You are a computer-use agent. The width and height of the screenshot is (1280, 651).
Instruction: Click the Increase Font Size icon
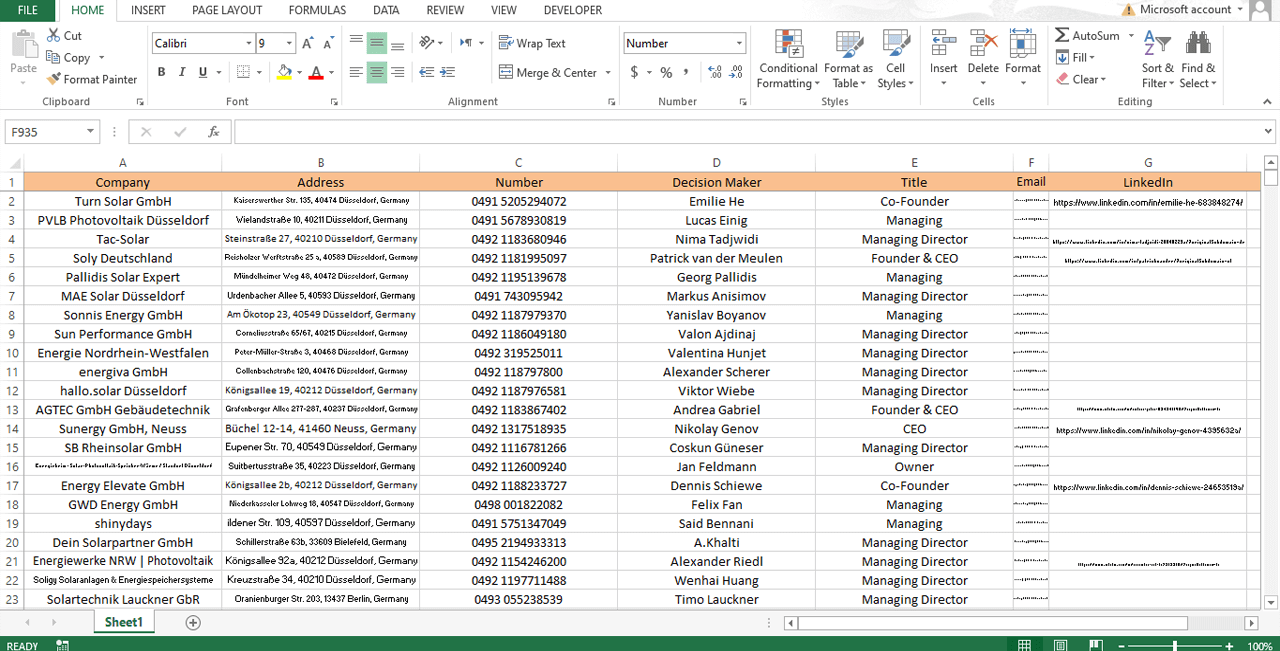coord(308,43)
